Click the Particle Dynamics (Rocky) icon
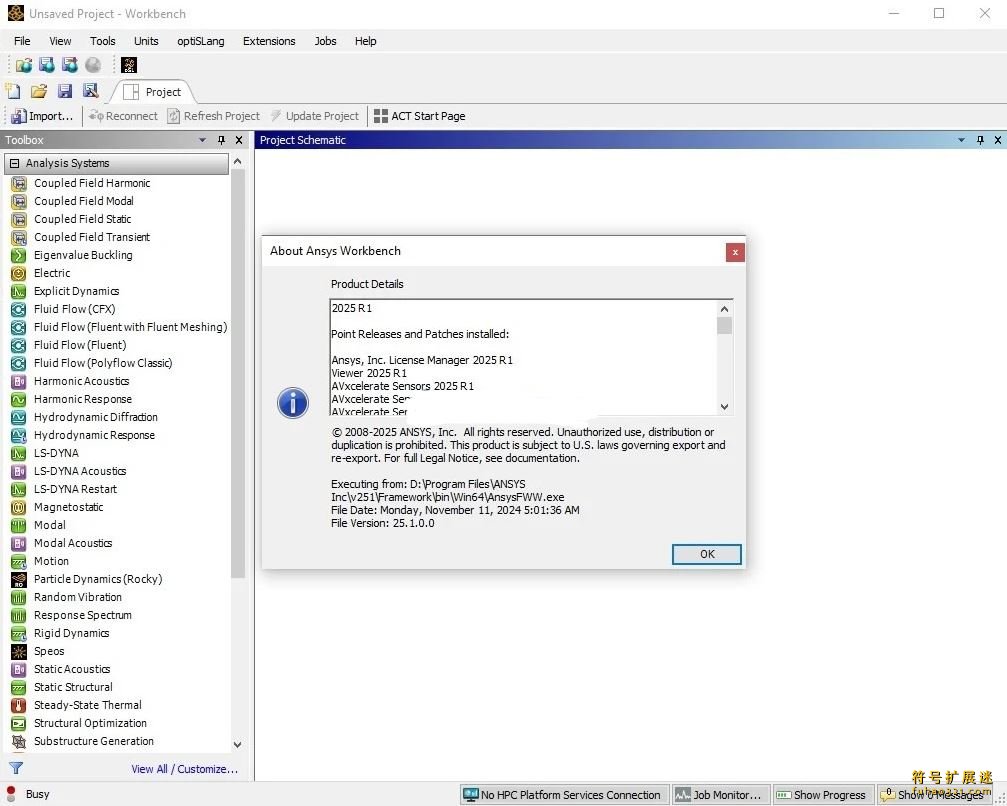This screenshot has width=1007, height=806. click(x=19, y=579)
